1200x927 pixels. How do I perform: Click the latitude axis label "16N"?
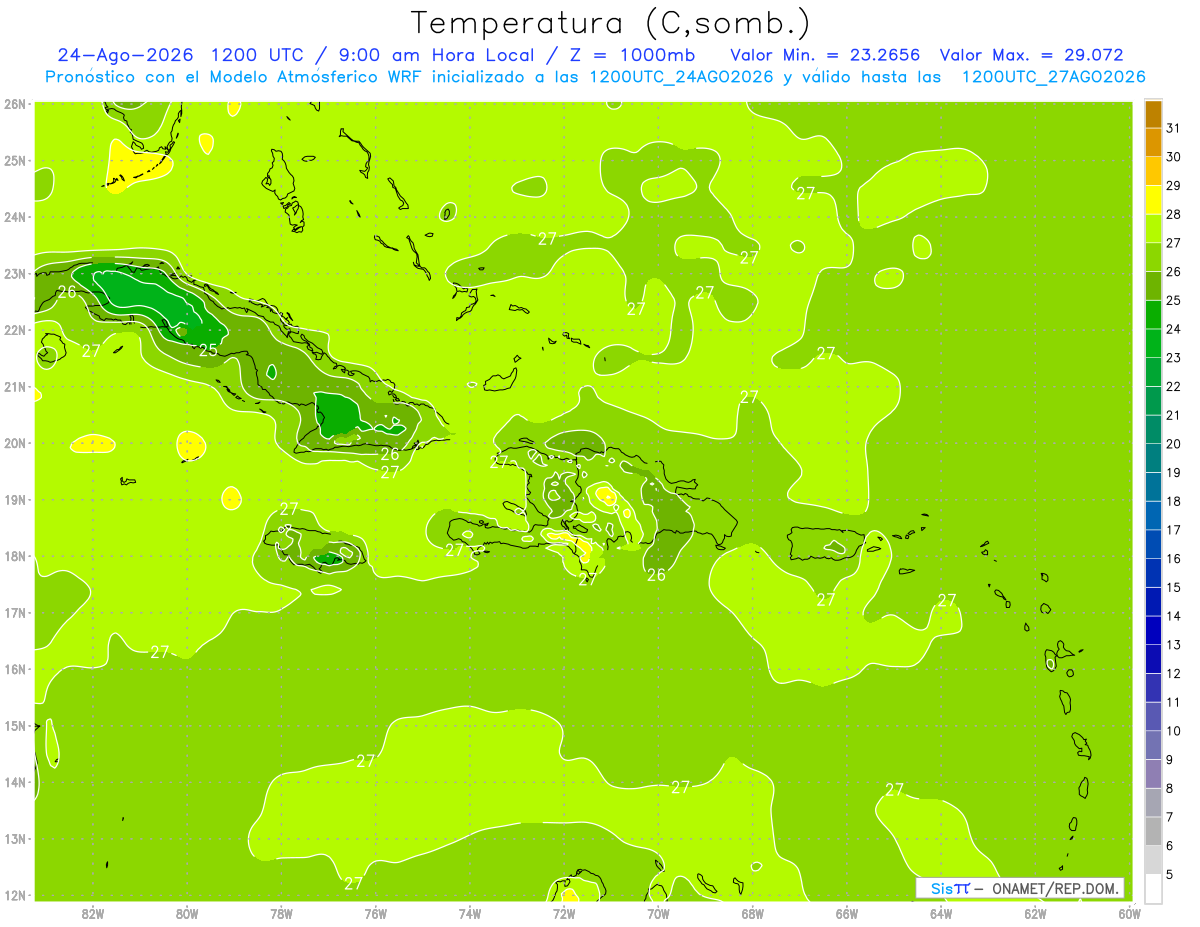14,669
